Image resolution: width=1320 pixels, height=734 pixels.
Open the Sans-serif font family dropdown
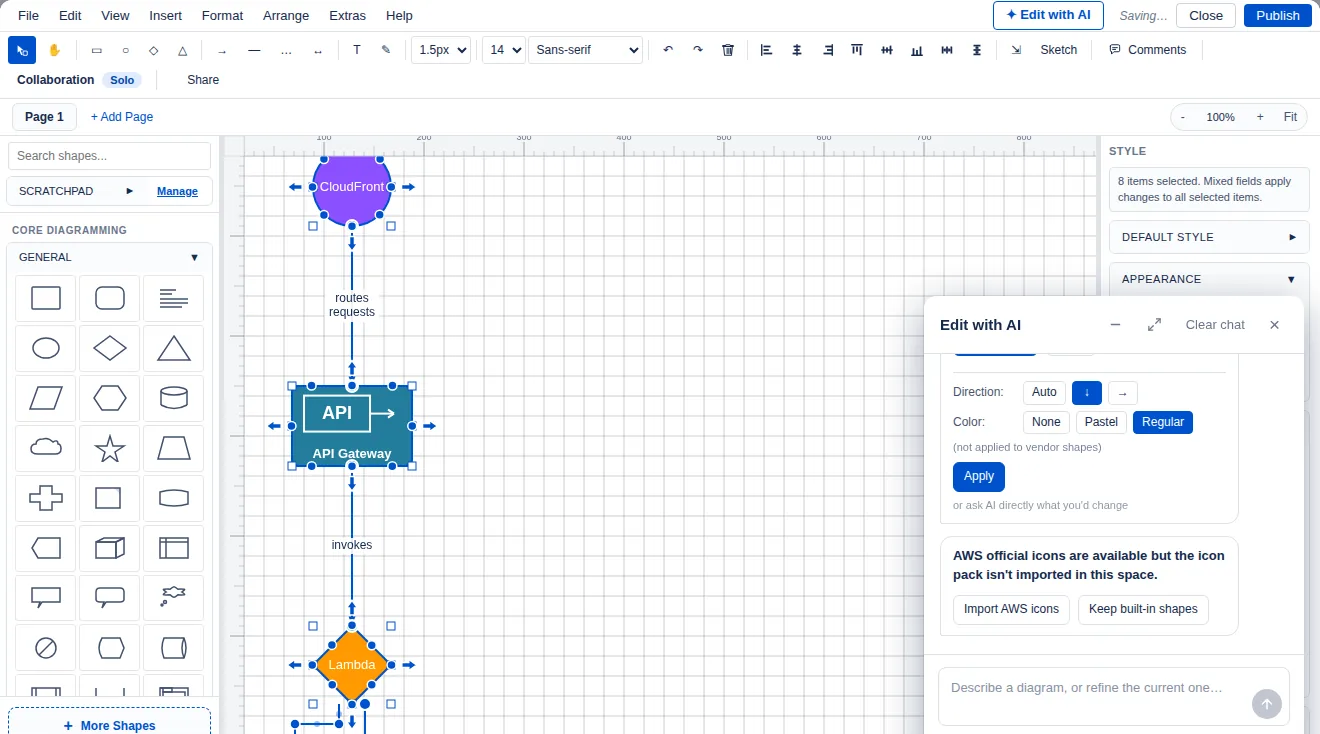click(x=585, y=50)
